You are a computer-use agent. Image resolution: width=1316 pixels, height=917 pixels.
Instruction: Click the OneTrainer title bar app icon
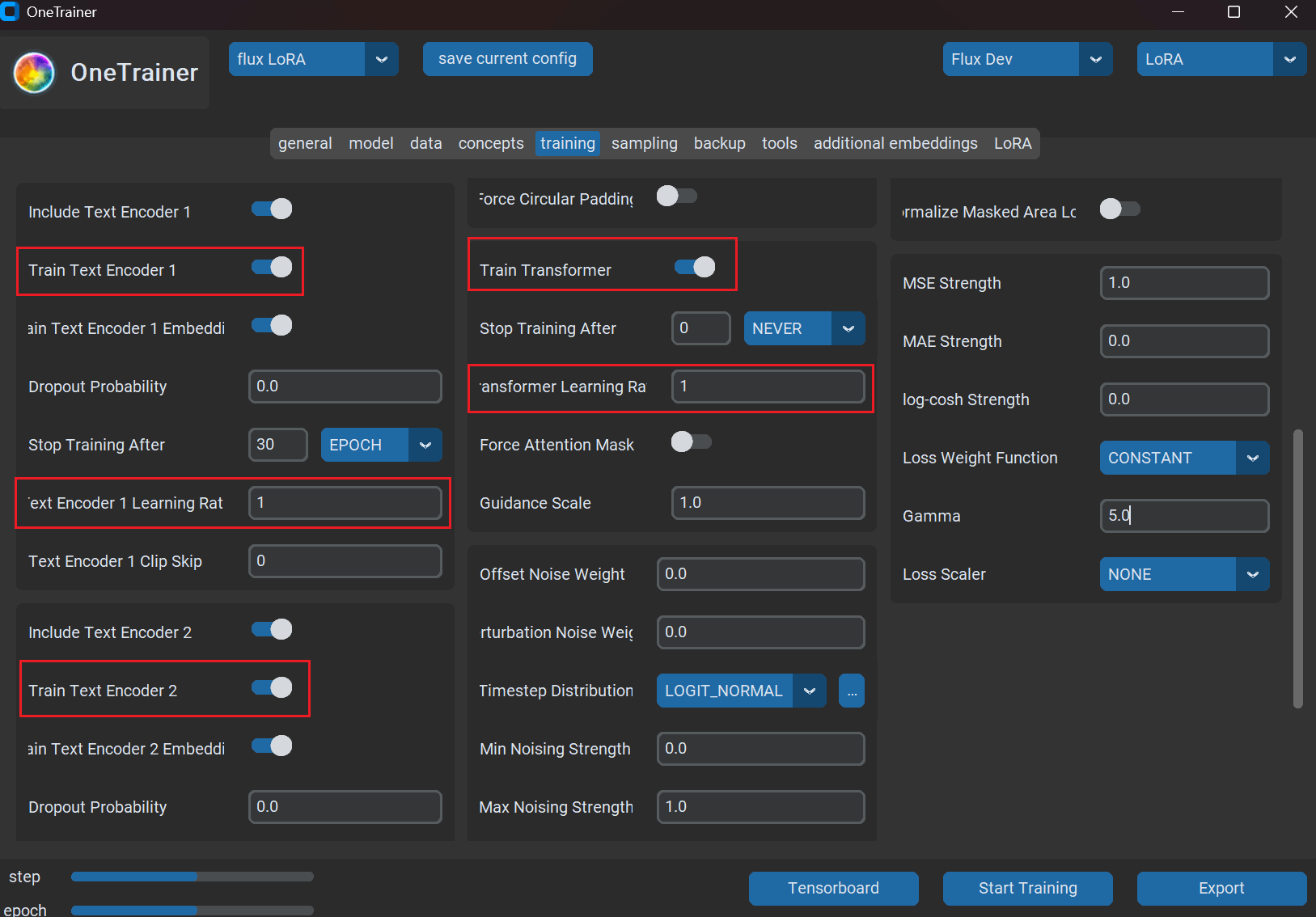coord(10,11)
